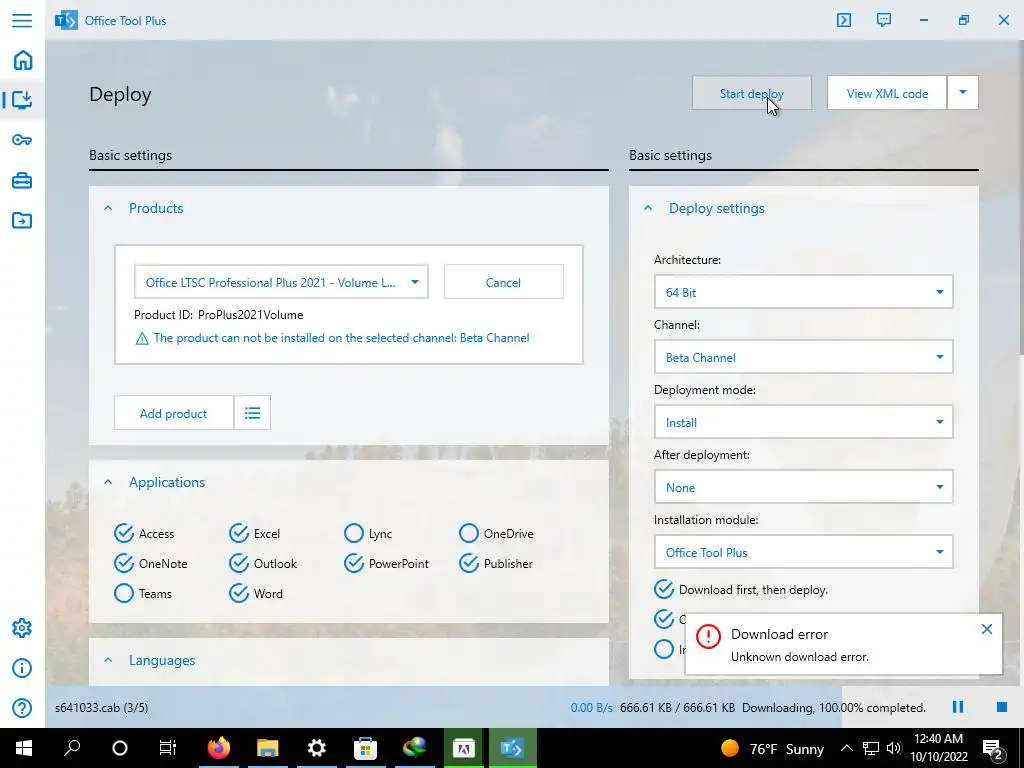Image resolution: width=1024 pixels, height=768 pixels.
Task: Collapse the Deploy settings section
Action: 648,208
